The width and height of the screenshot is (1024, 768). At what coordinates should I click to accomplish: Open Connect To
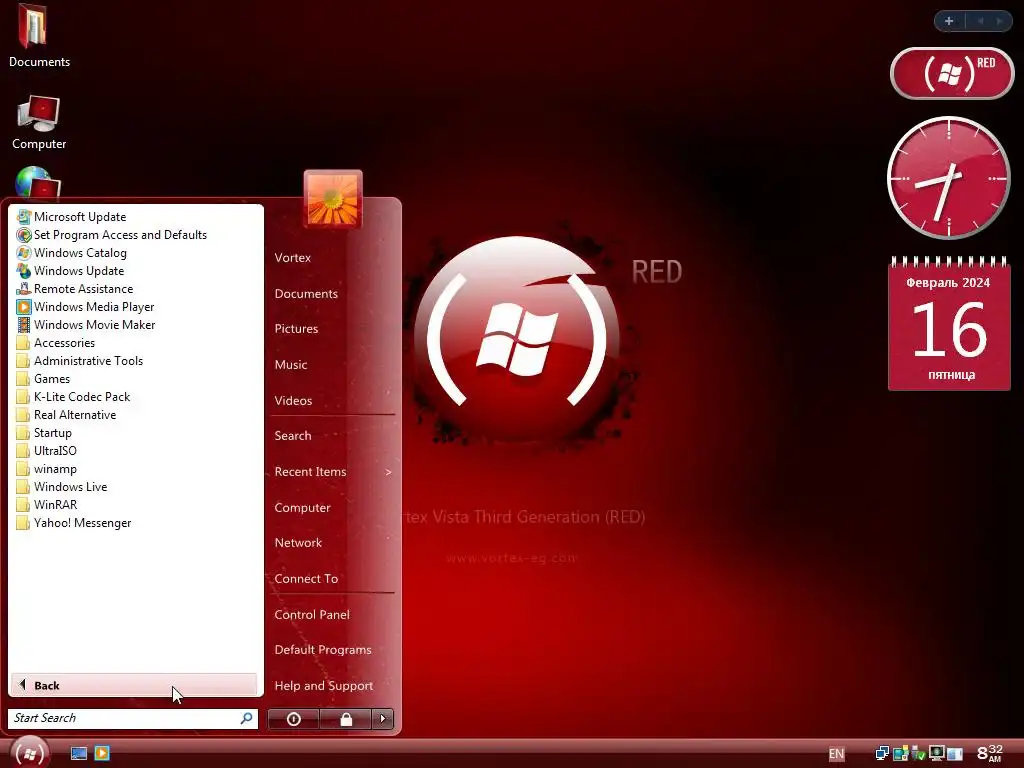click(x=306, y=579)
